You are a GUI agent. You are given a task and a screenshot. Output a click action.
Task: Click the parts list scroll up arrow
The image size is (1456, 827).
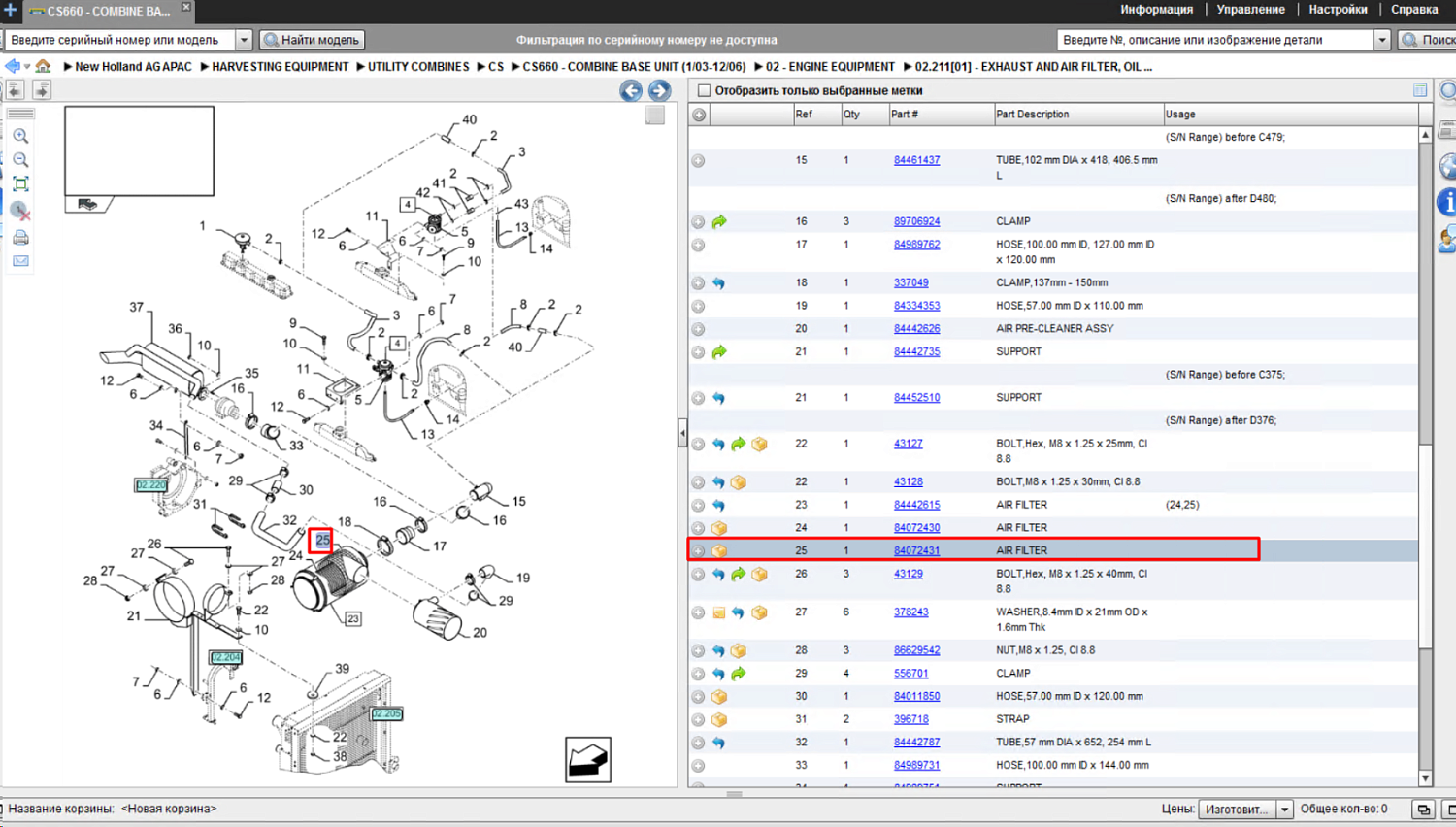(1425, 135)
